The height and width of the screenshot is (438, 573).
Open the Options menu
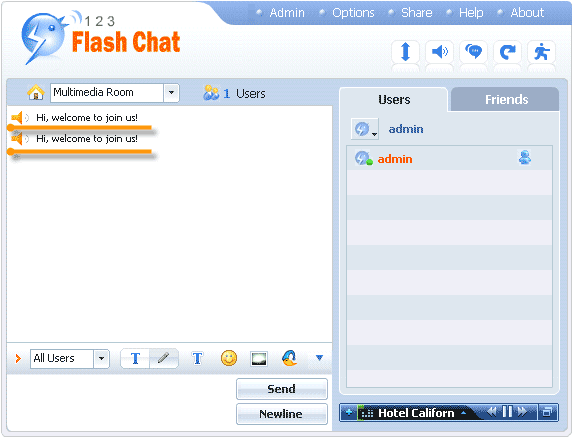[x=353, y=13]
